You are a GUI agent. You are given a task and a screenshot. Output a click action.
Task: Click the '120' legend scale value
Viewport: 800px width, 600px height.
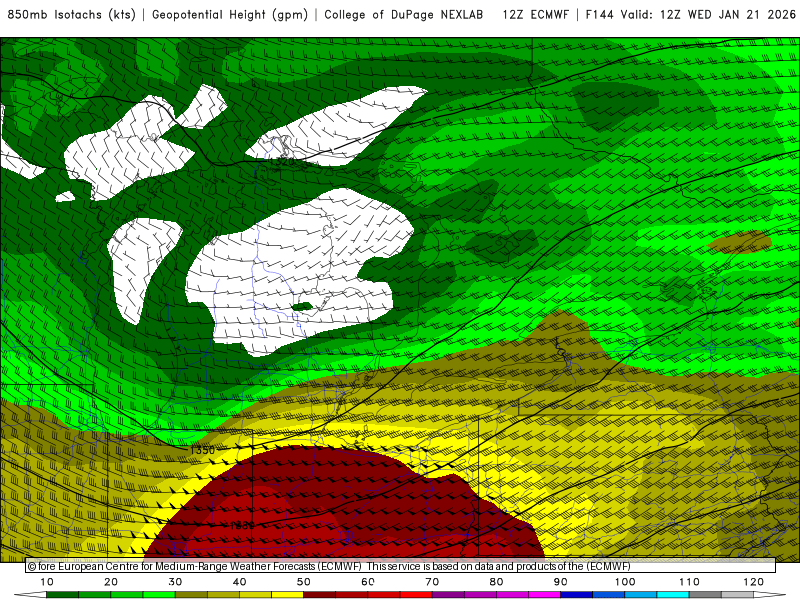click(x=754, y=582)
